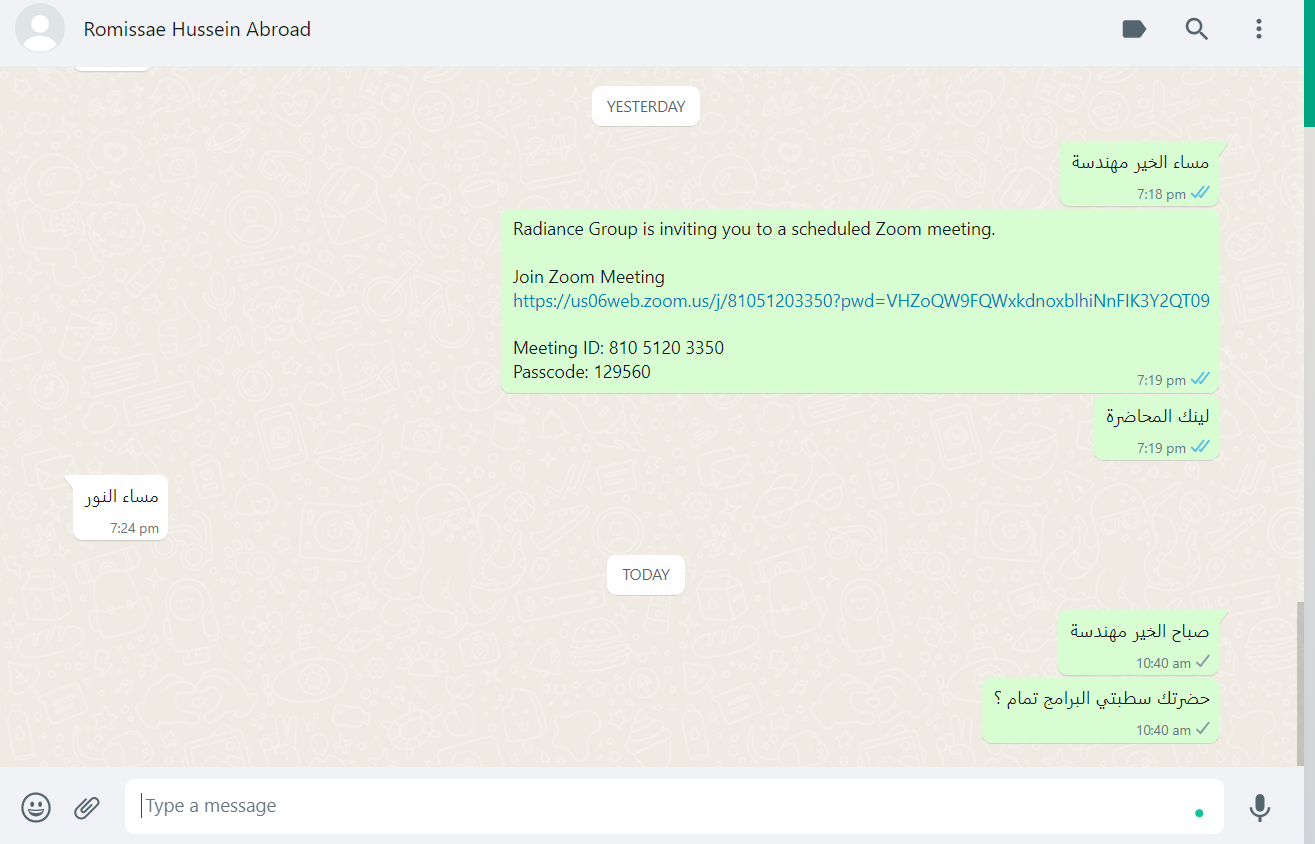Focus the Type a message field
The image size is (1315, 844).
click(674, 806)
